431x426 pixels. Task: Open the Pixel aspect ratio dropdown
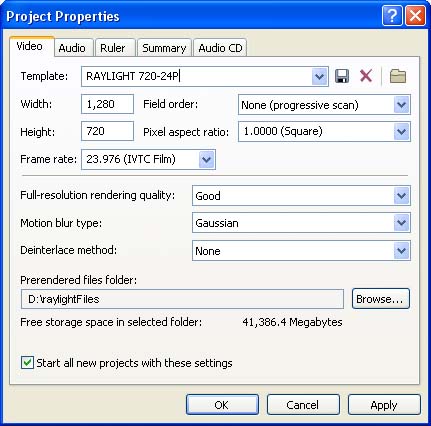pyautogui.click(x=401, y=132)
